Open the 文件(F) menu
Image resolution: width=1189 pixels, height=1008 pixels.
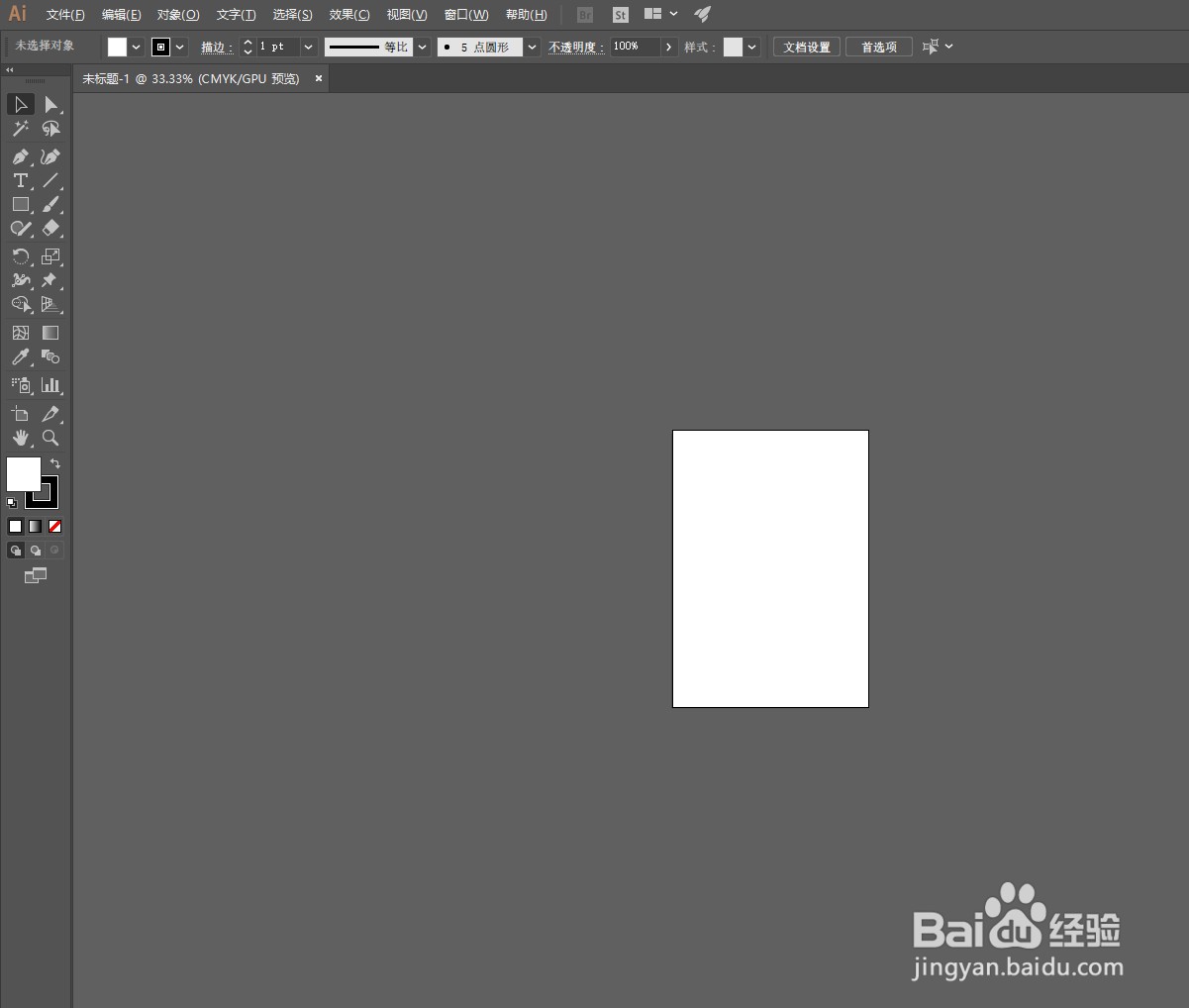65,15
